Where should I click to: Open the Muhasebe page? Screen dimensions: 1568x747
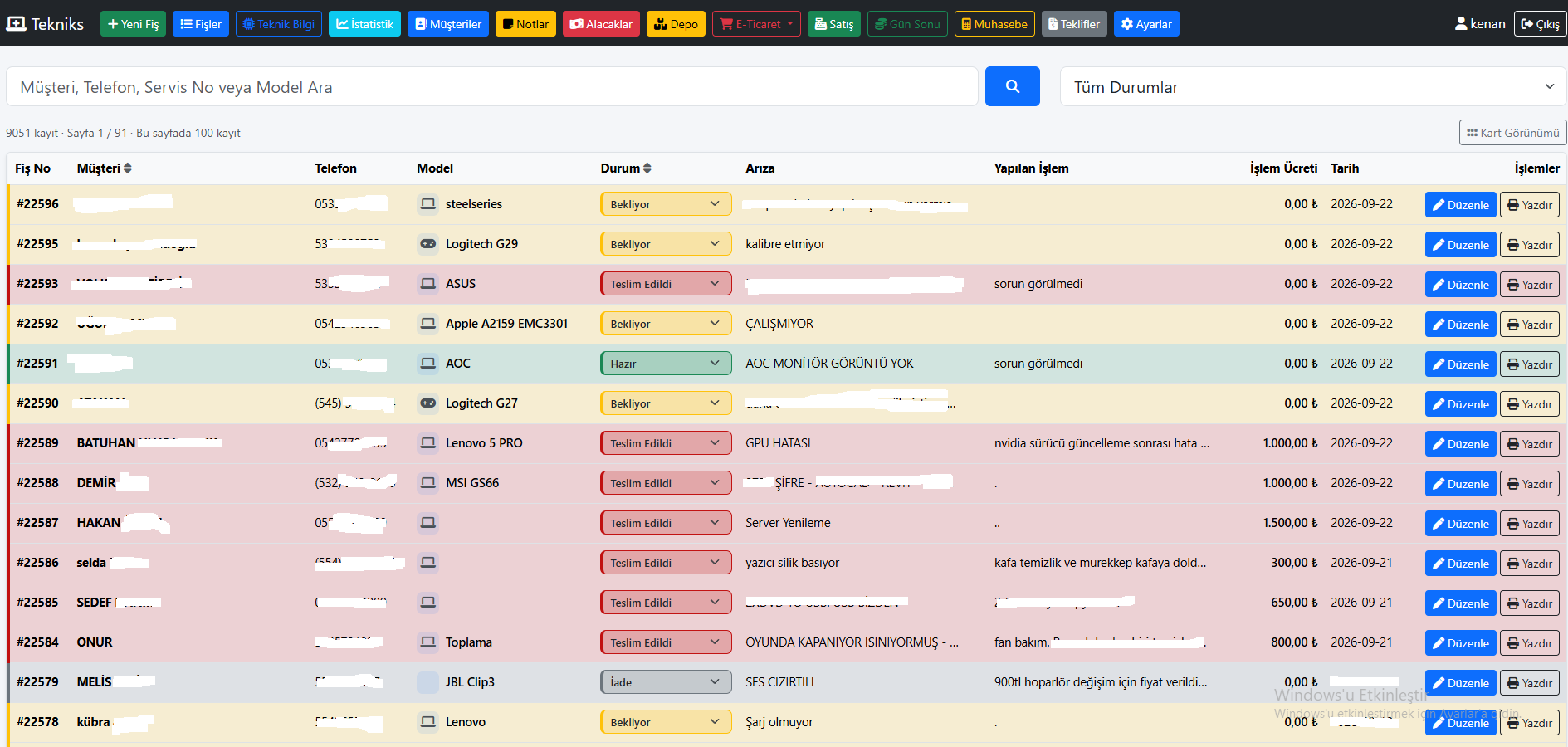point(994,24)
